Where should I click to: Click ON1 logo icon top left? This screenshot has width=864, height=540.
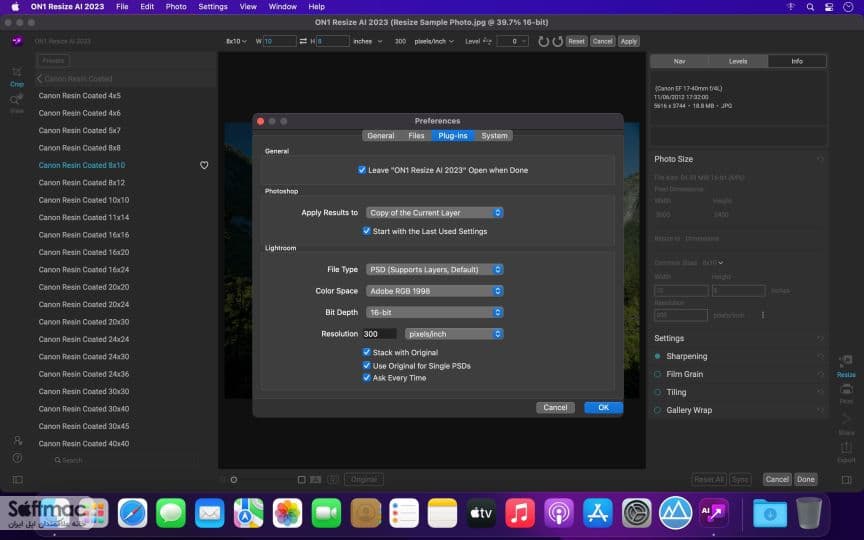point(18,41)
